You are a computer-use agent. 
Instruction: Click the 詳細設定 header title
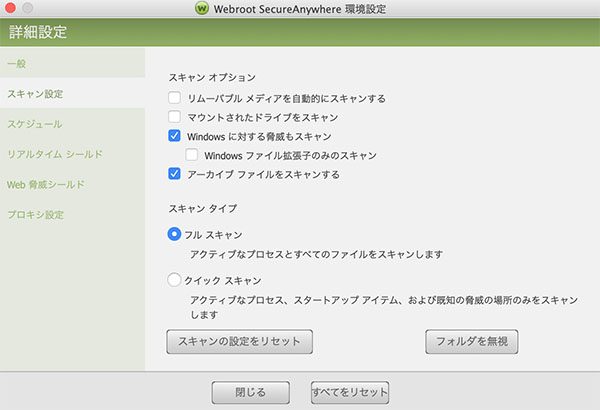[38, 32]
